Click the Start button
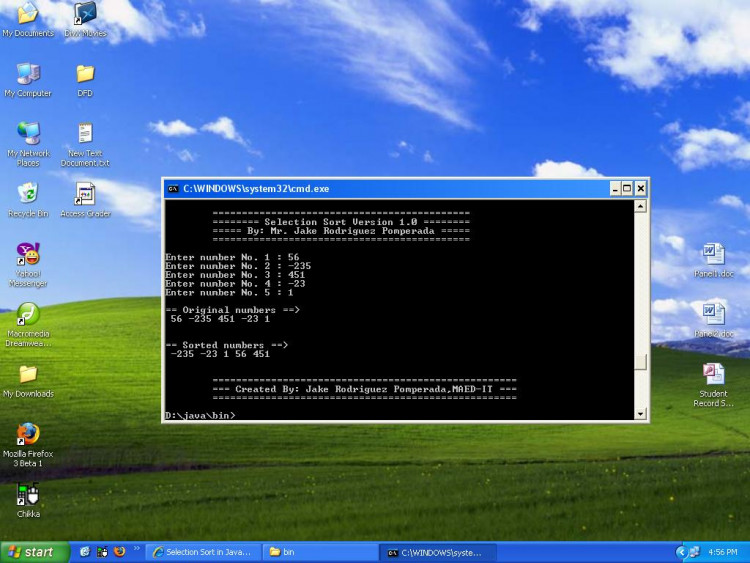This screenshot has width=750, height=563. point(34,552)
